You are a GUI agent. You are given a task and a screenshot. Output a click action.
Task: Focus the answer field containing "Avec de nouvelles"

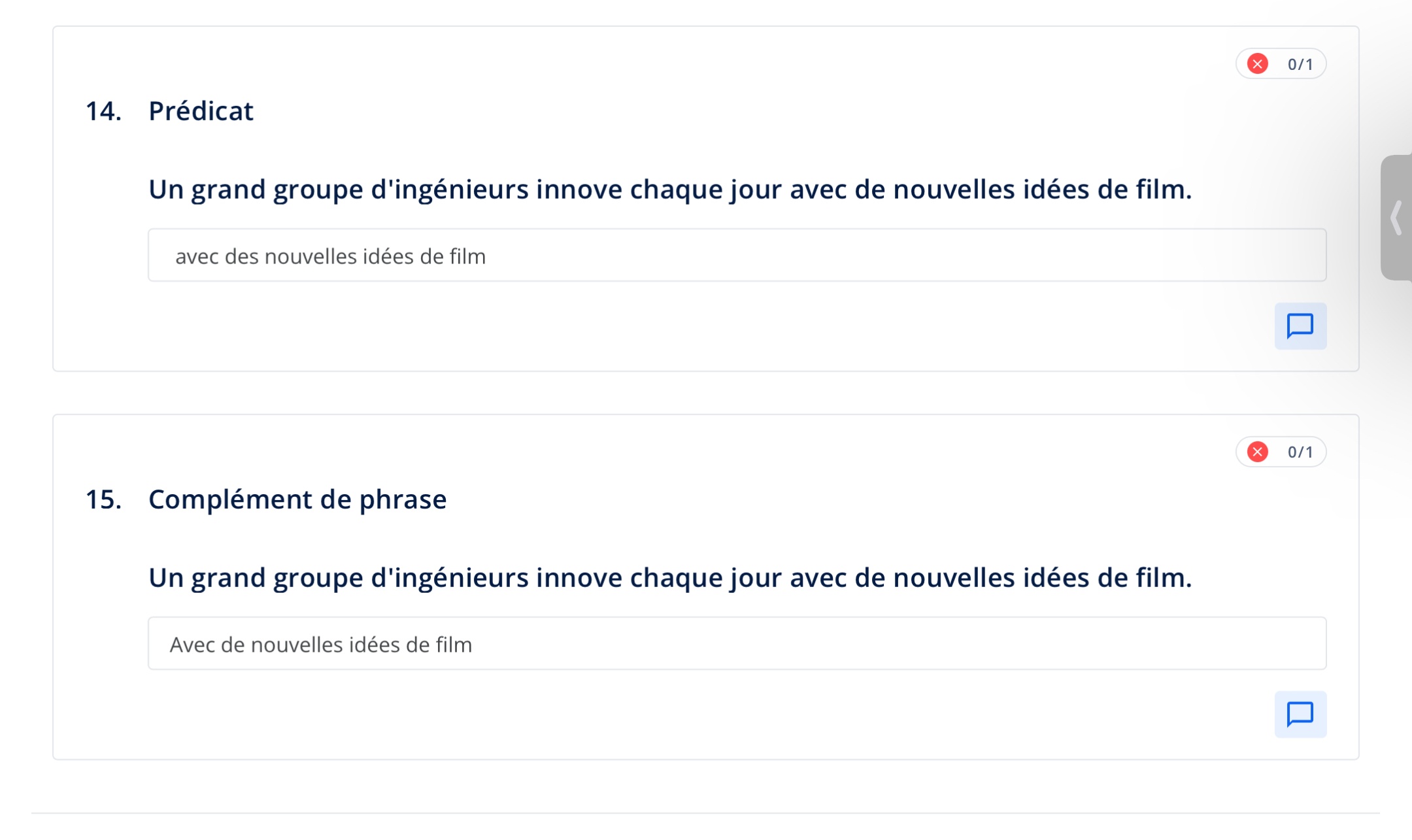[737, 644]
